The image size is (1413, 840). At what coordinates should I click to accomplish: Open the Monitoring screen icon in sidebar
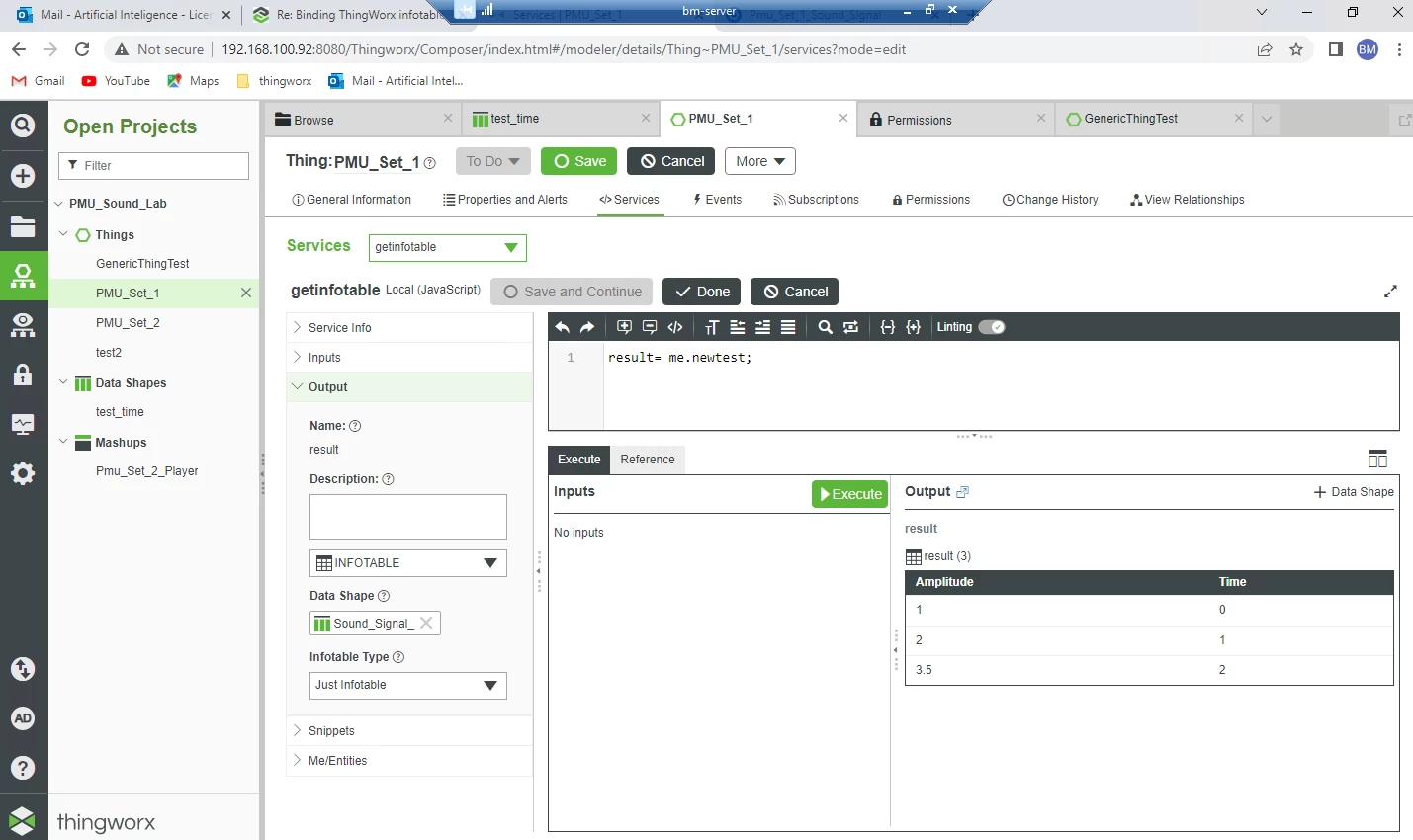23,424
